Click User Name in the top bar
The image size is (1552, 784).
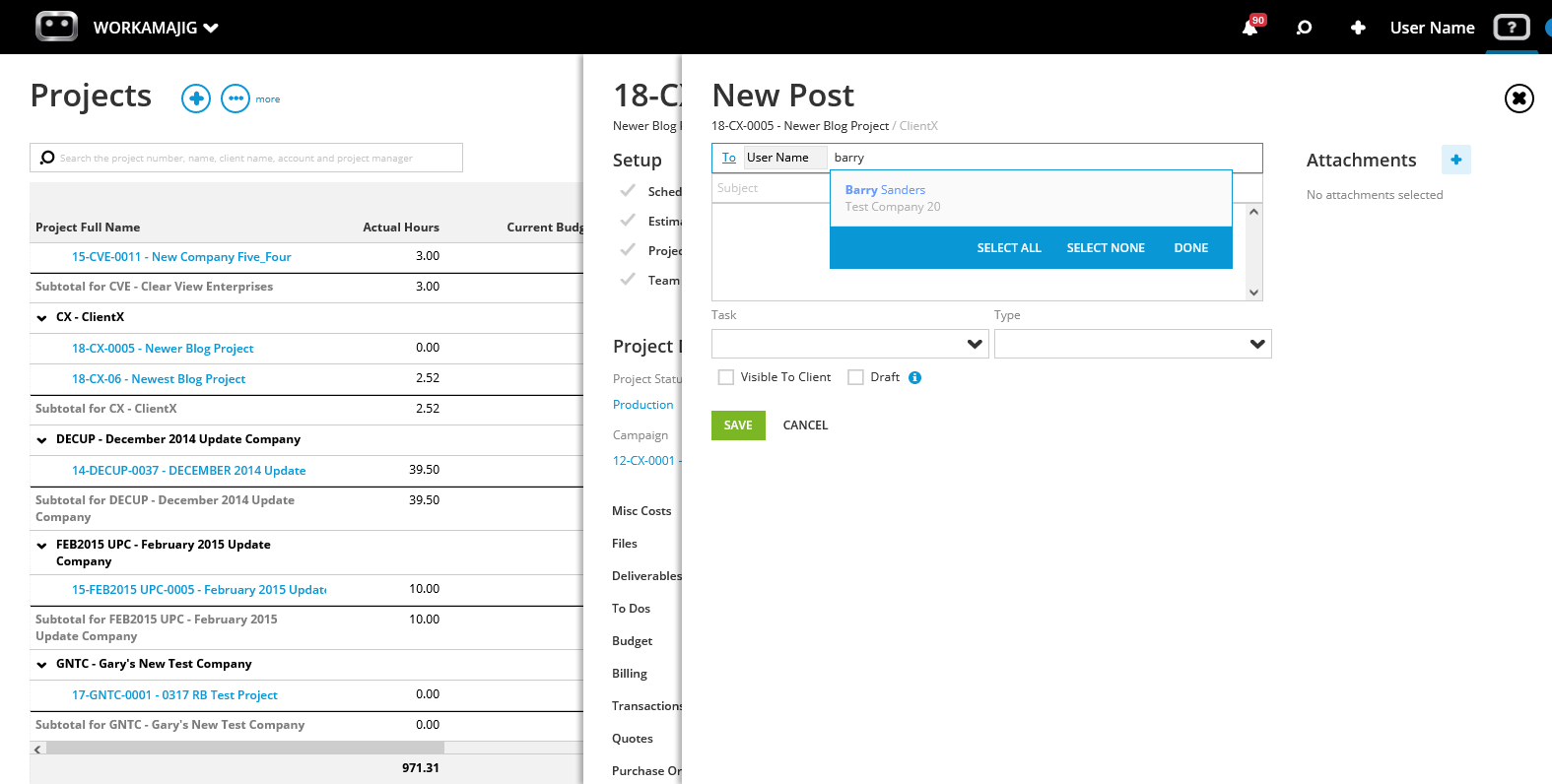coord(1432,28)
